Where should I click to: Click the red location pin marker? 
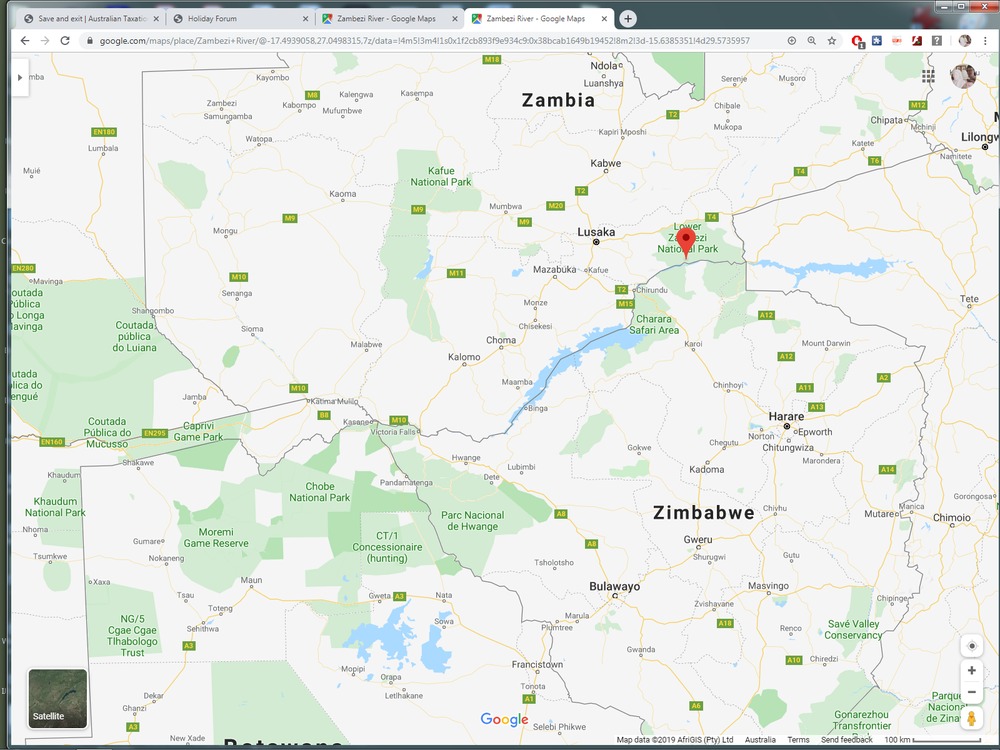tap(685, 241)
